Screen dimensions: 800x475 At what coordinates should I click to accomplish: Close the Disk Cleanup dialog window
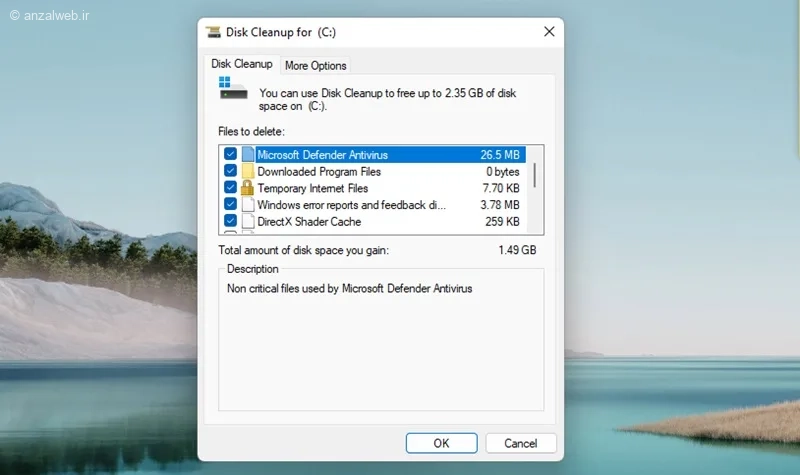549,32
